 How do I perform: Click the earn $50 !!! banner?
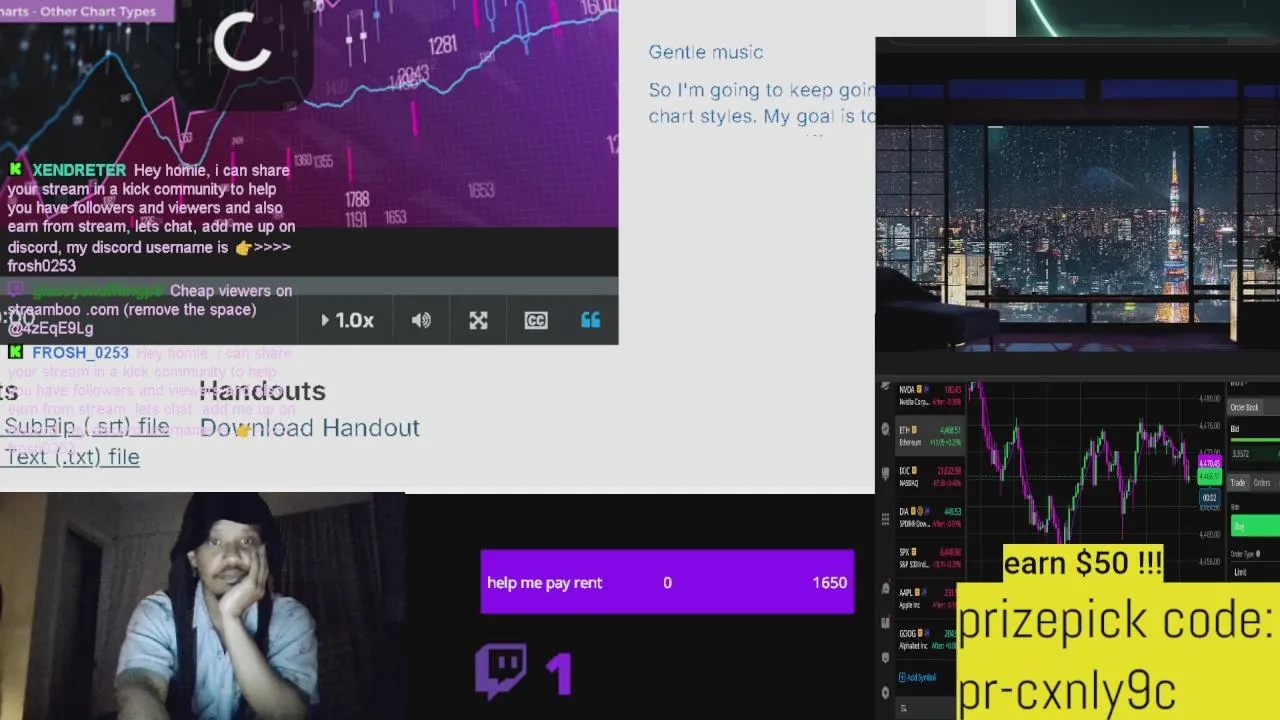pos(1083,563)
